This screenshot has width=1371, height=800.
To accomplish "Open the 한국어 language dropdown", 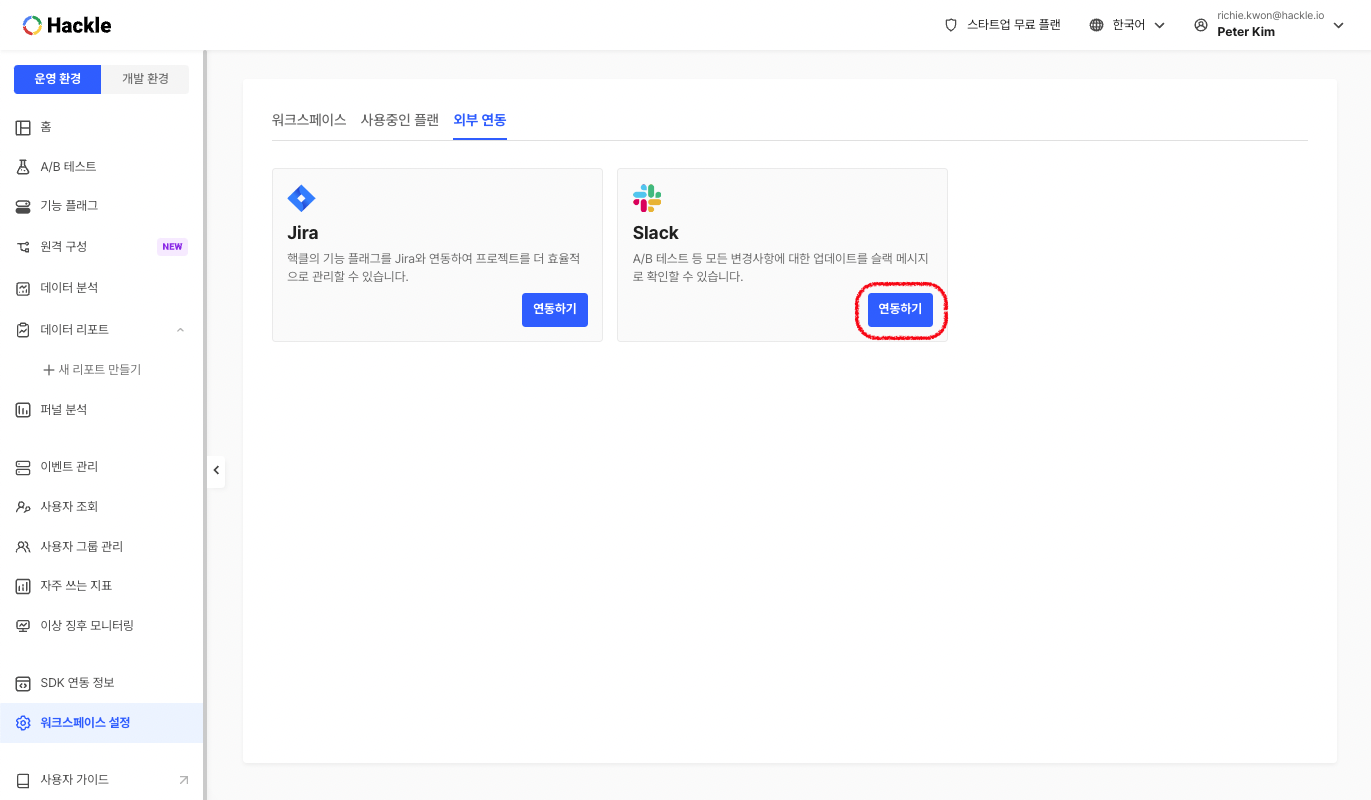I will 1127,25.
